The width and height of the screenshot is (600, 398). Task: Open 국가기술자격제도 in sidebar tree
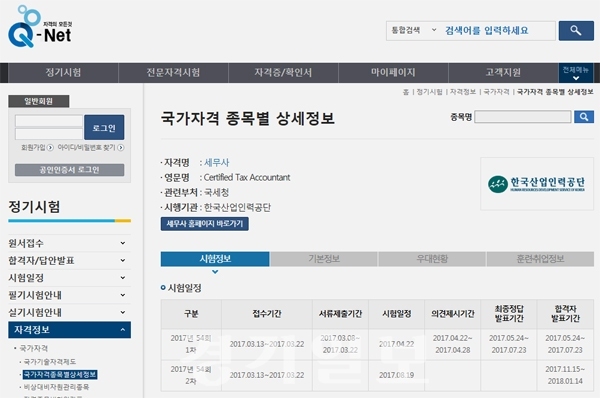[x=50, y=362]
